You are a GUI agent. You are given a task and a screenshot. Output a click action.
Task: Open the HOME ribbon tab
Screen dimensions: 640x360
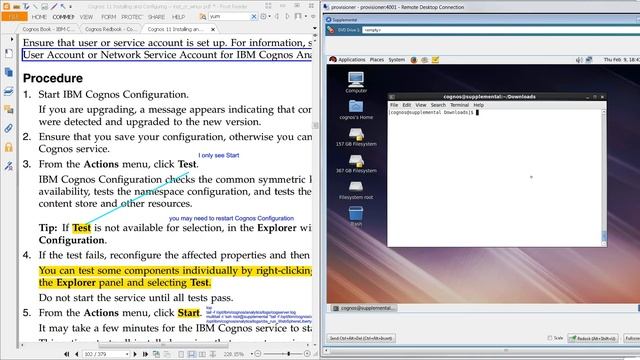pos(39,17)
